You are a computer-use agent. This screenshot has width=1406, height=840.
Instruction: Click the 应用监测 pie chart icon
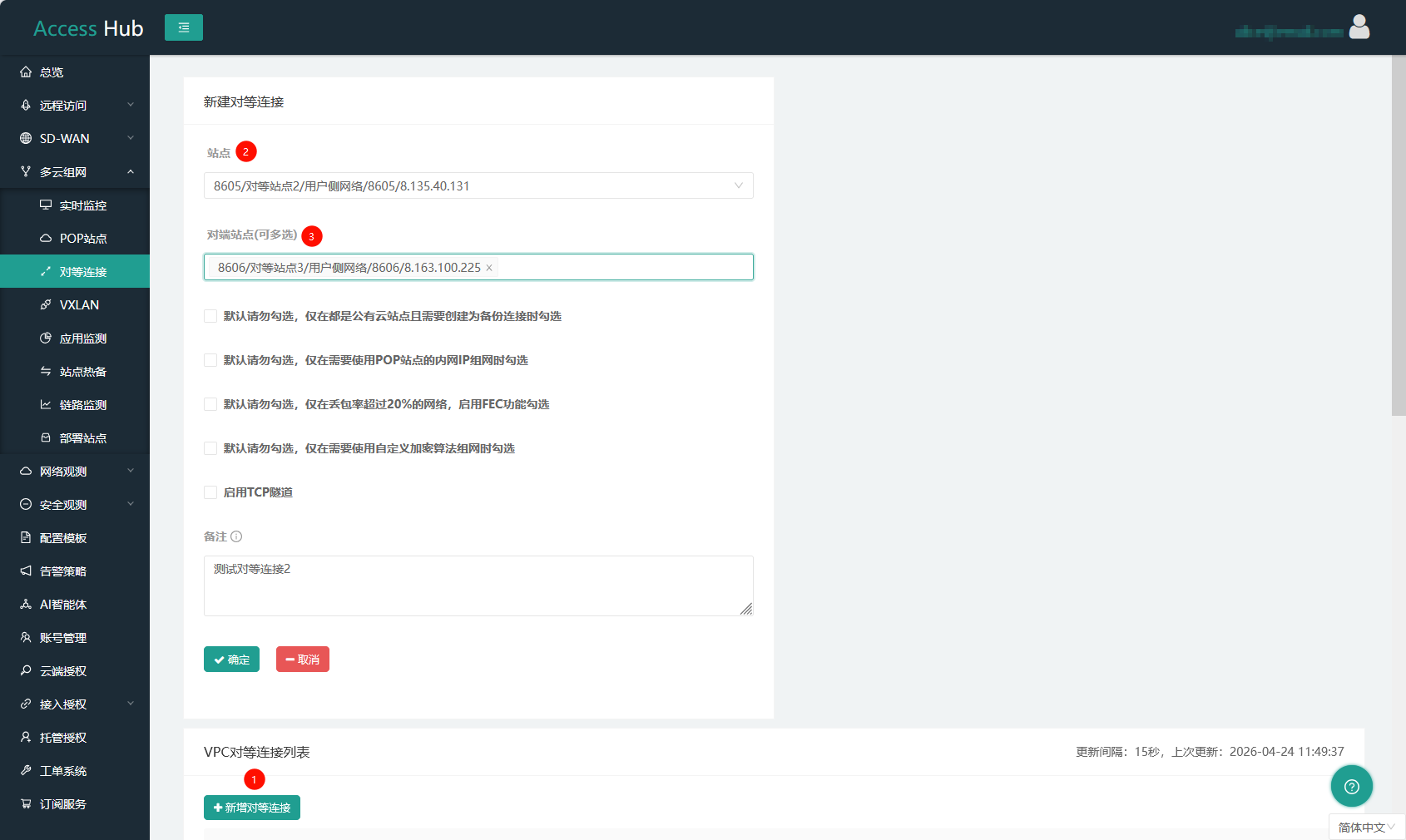46,338
